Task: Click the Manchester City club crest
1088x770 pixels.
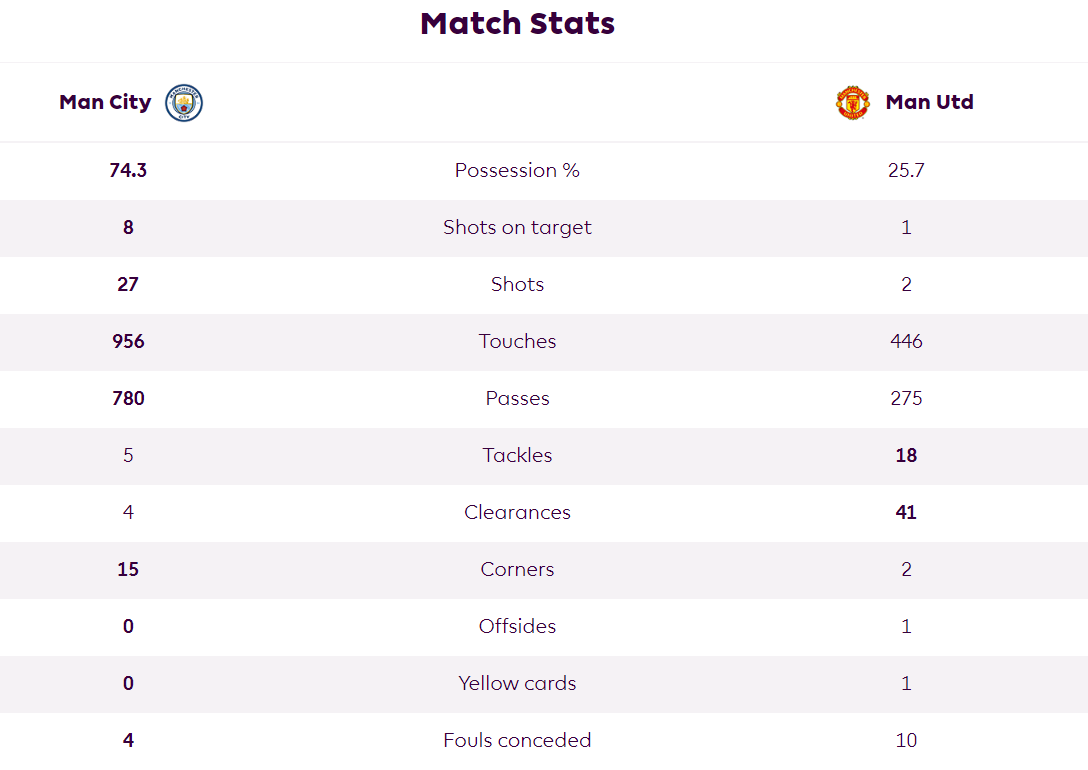Action: pyautogui.click(x=184, y=103)
